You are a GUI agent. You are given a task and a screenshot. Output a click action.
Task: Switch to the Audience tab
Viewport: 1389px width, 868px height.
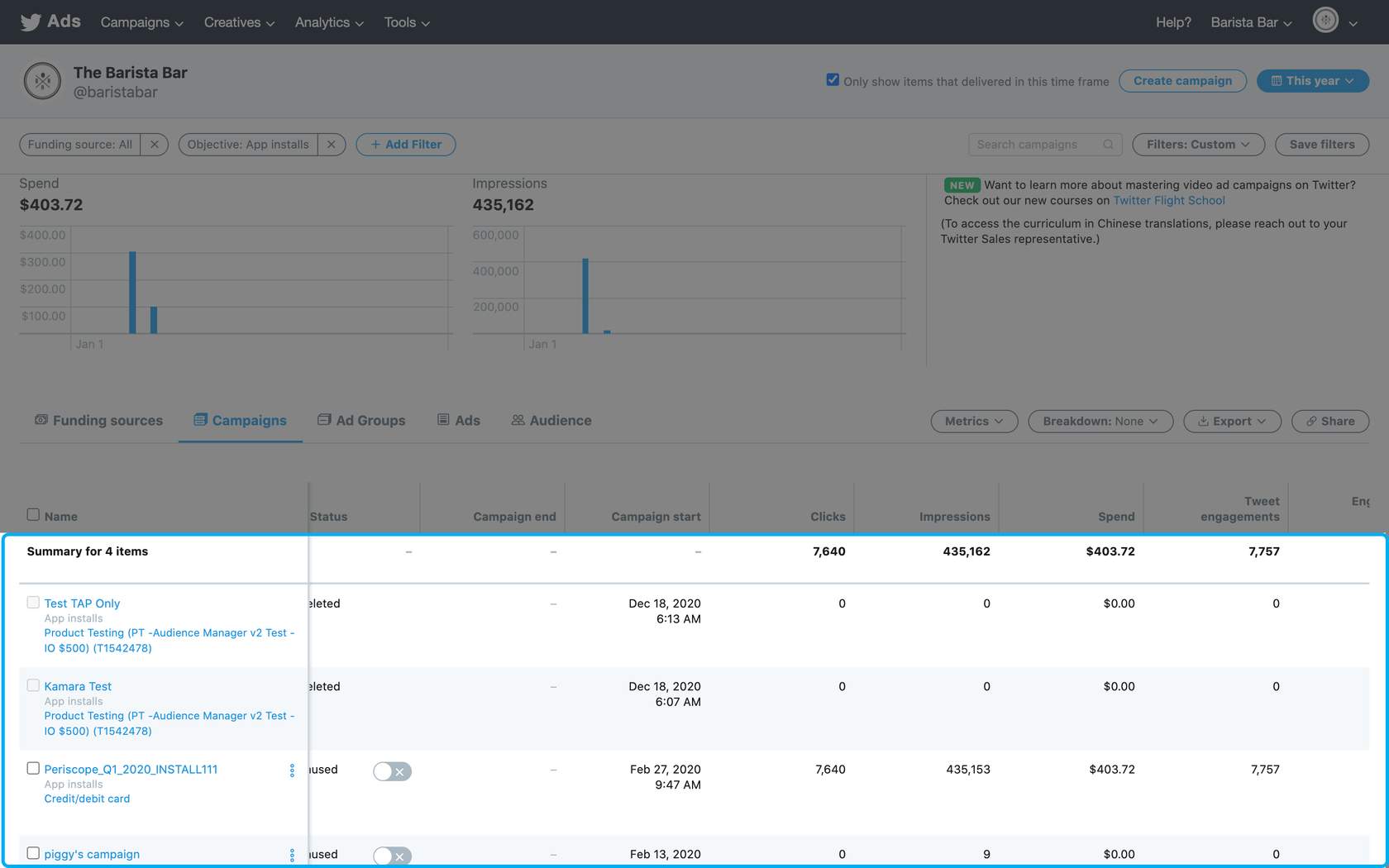pyautogui.click(x=551, y=420)
